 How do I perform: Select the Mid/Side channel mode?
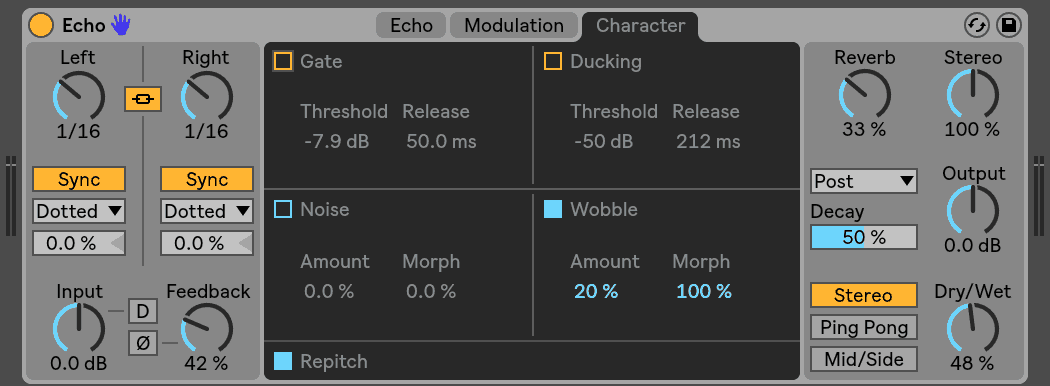pyautogui.click(x=864, y=359)
